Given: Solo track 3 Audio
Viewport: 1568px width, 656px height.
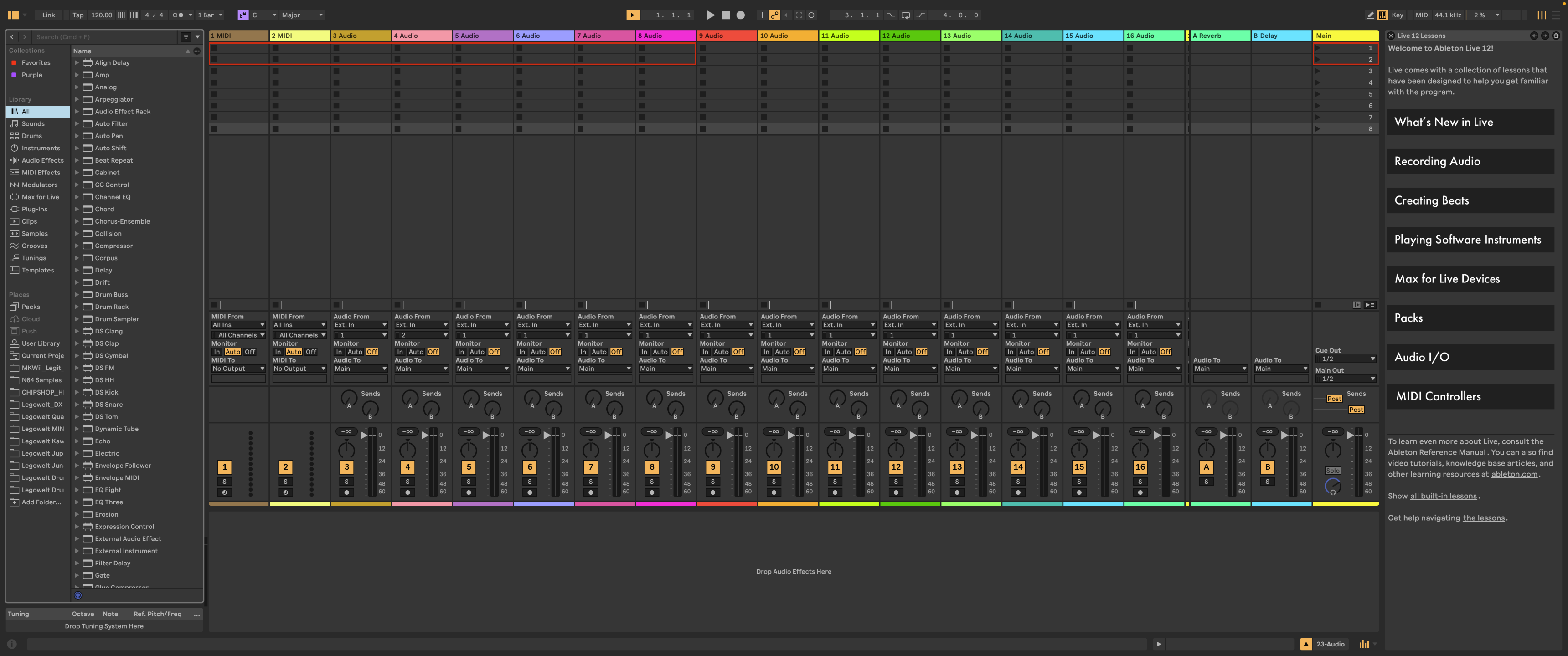Looking at the screenshot, I should coord(346,481).
